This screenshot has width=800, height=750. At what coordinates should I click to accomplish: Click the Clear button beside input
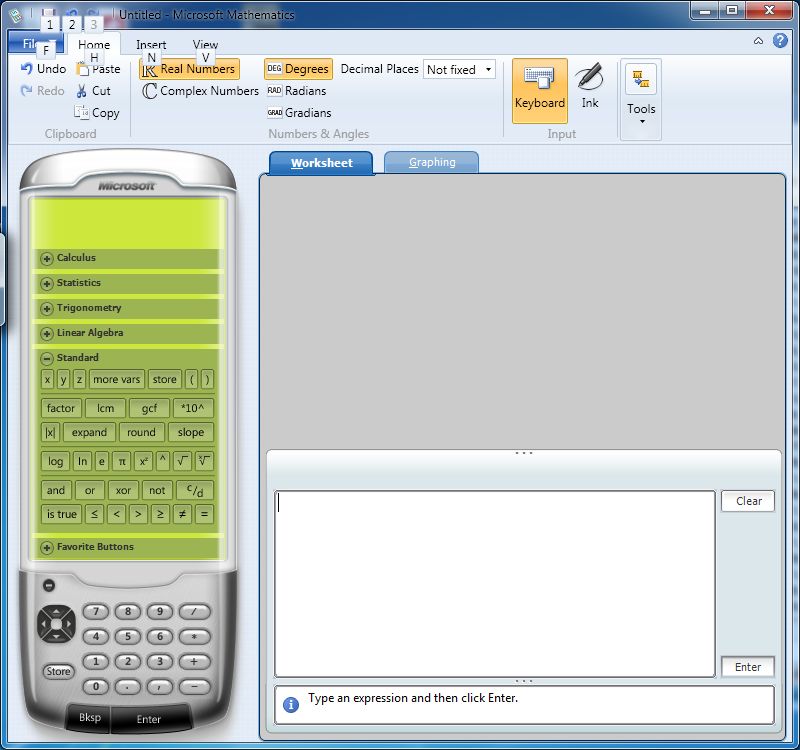click(x=748, y=501)
